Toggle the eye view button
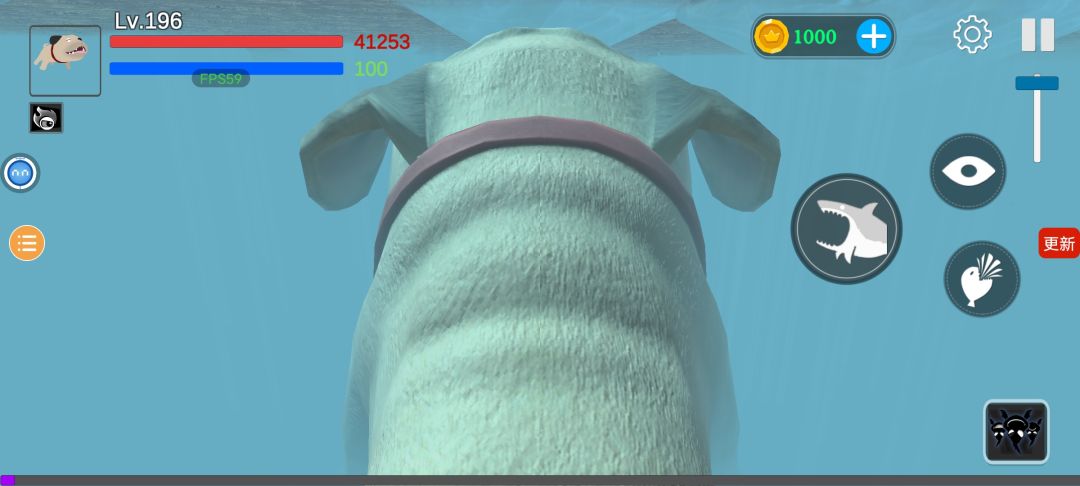The height and width of the screenshot is (486, 1080). pos(968,171)
